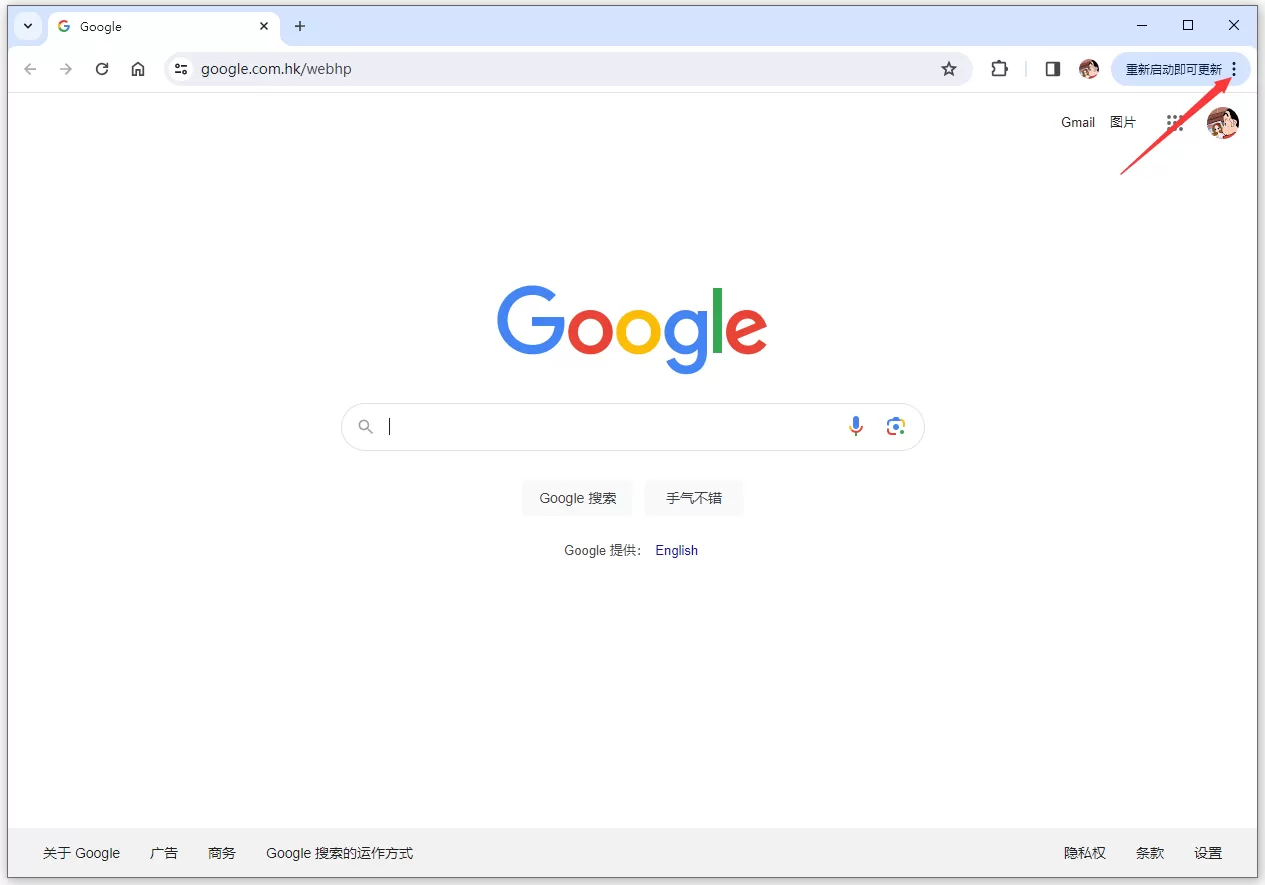Viewport: 1265px width, 885px height.
Task: Toggle the side panel icon
Action: [x=1052, y=69]
